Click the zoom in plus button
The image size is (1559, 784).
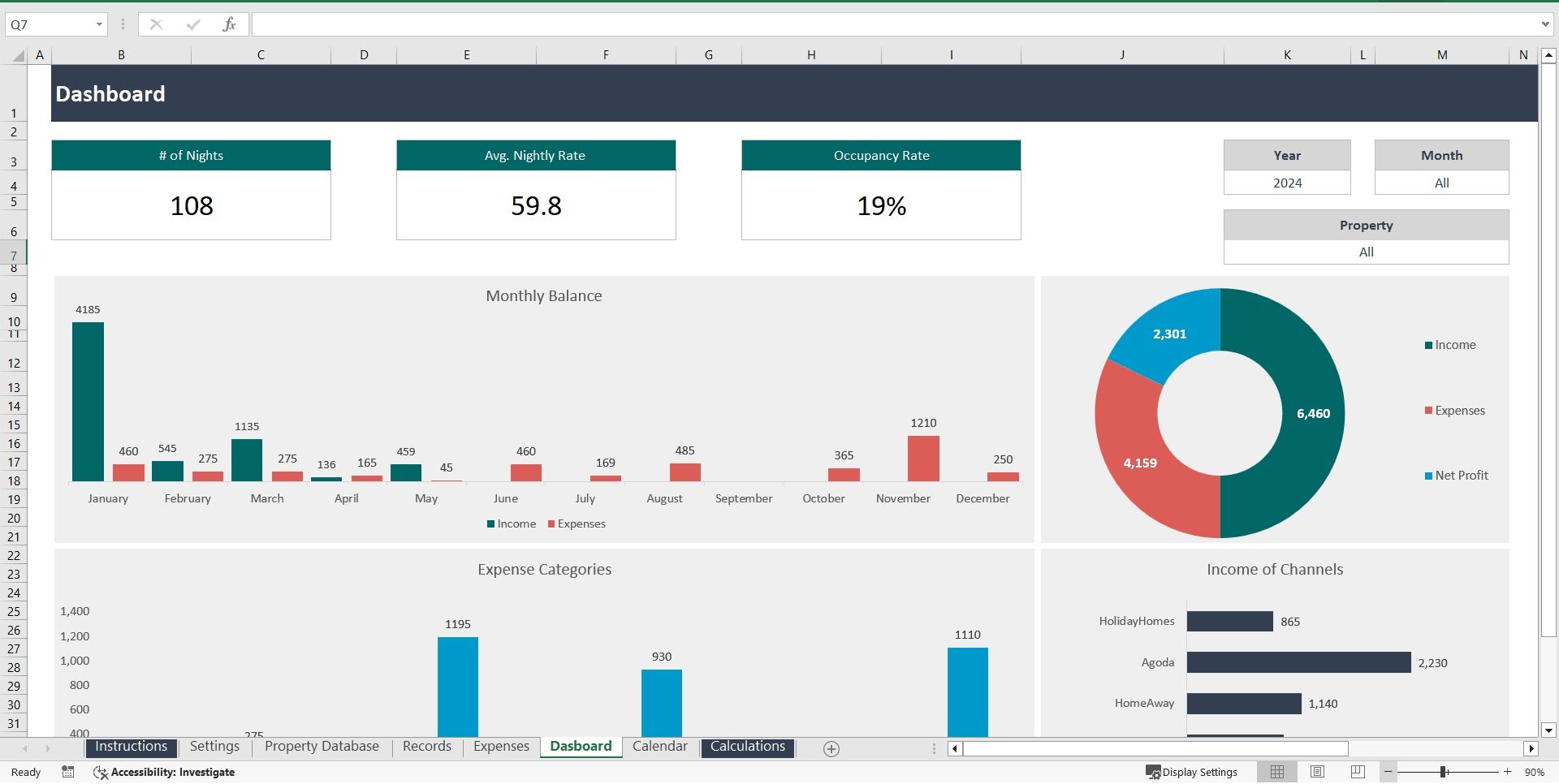click(1507, 772)
